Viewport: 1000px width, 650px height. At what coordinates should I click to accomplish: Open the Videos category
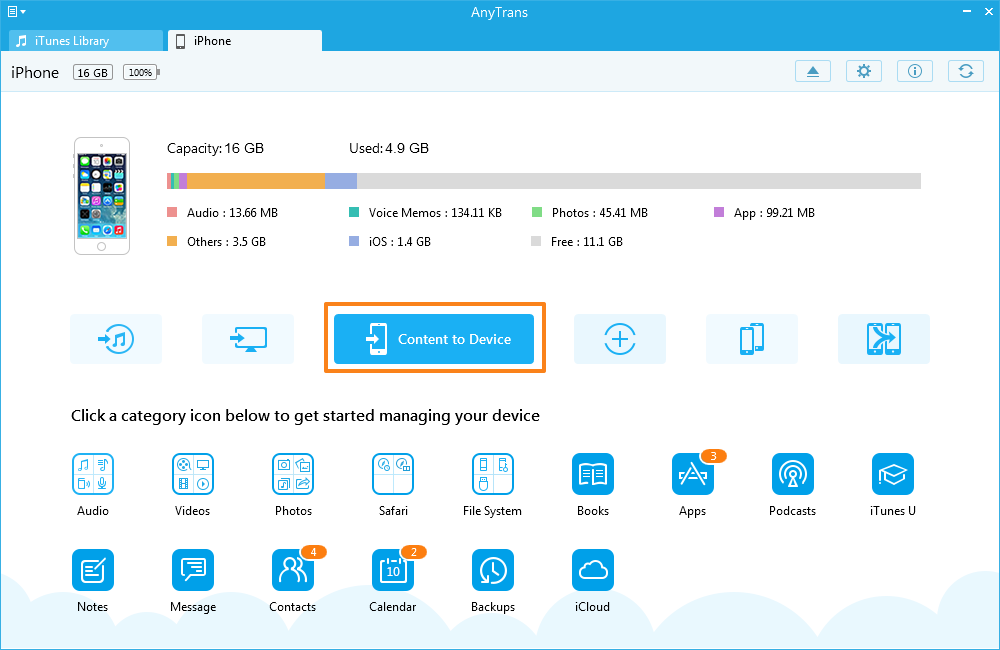click(192, 474)
